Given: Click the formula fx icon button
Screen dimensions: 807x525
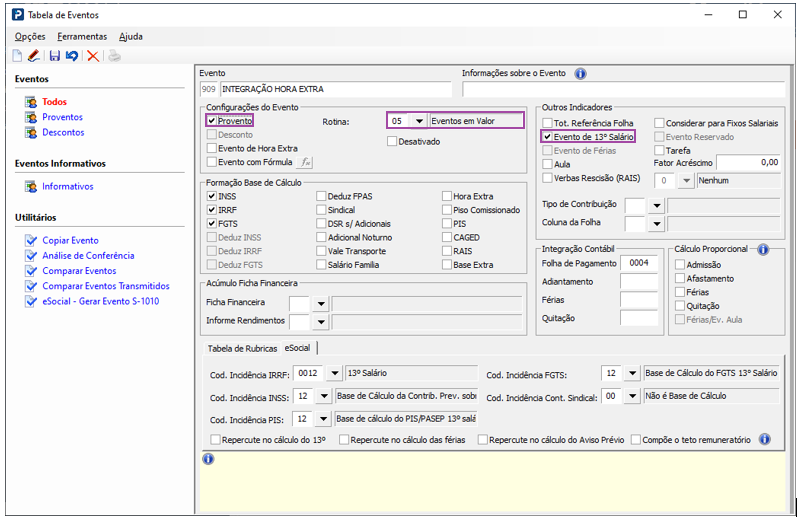Looking at the screenshot, I should [306, 162].
